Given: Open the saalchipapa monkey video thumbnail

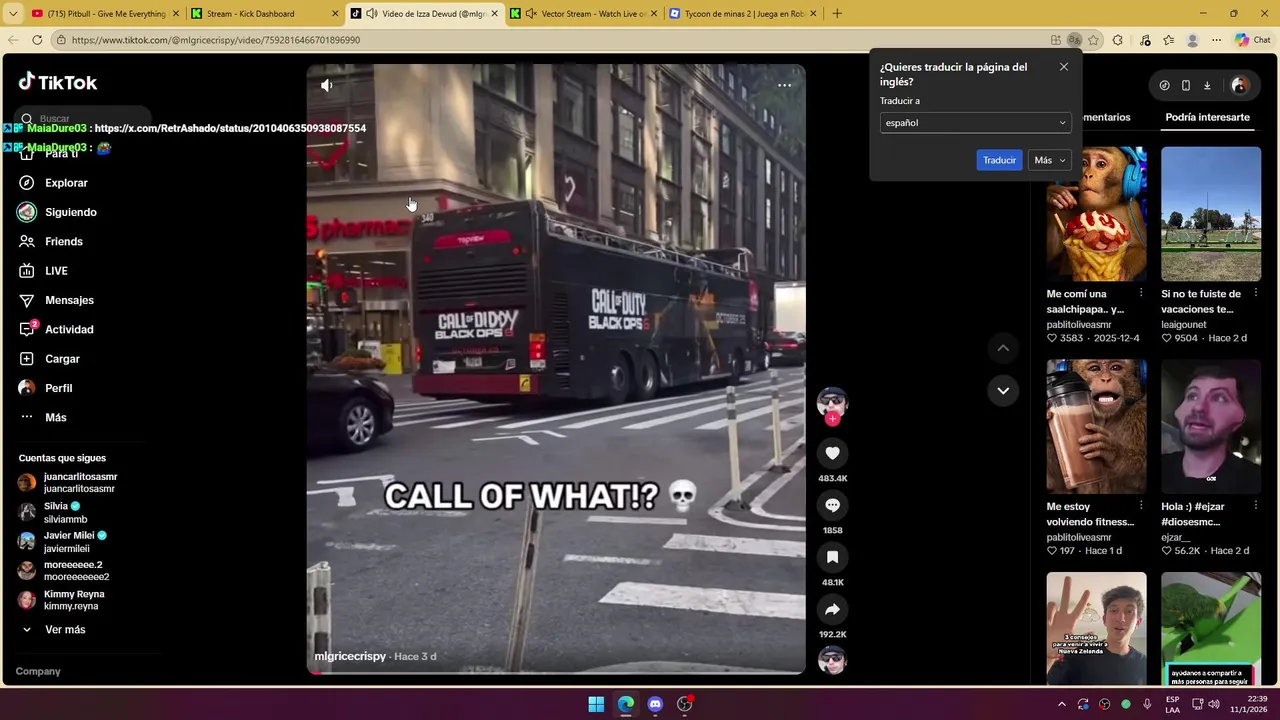Looking at the screenshot, I should tap(1096, 214).
